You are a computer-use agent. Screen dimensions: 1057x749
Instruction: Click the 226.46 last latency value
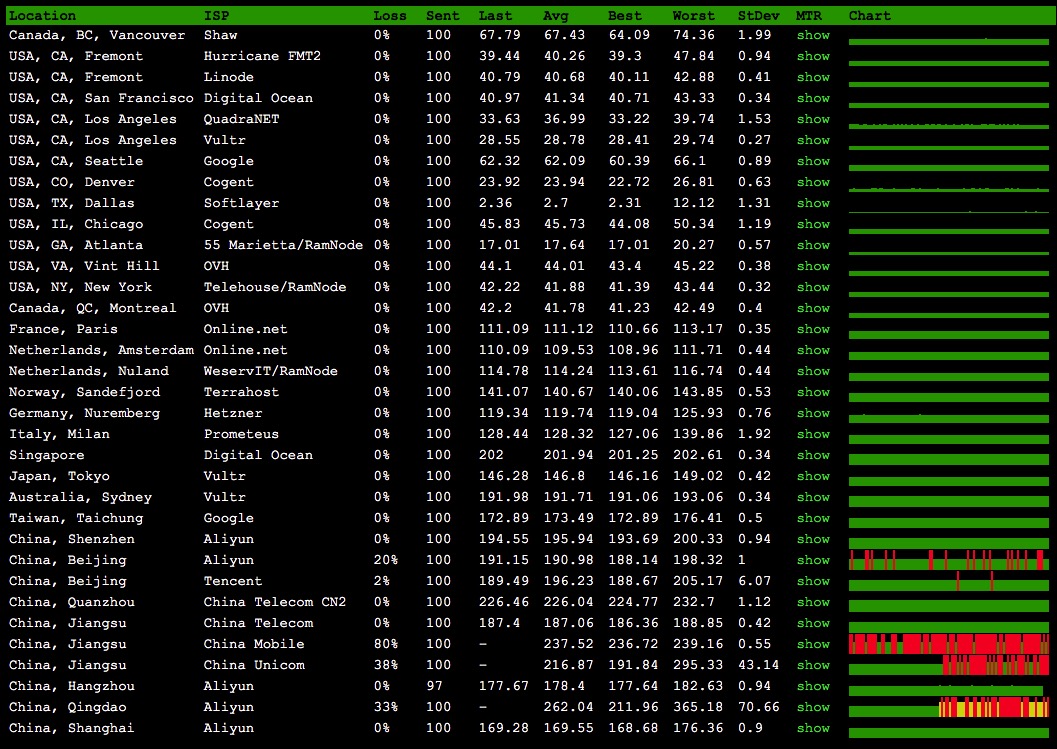tap(504, 602)
